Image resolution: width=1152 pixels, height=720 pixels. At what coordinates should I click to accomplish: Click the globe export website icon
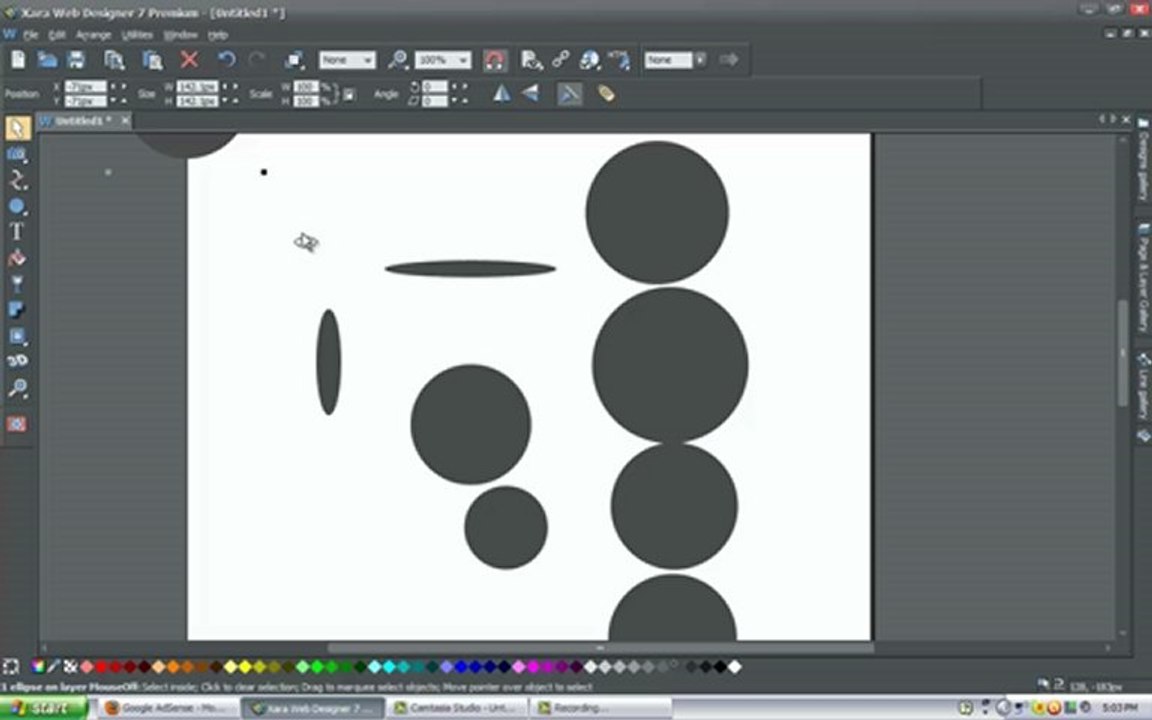(x=589, y=60)
